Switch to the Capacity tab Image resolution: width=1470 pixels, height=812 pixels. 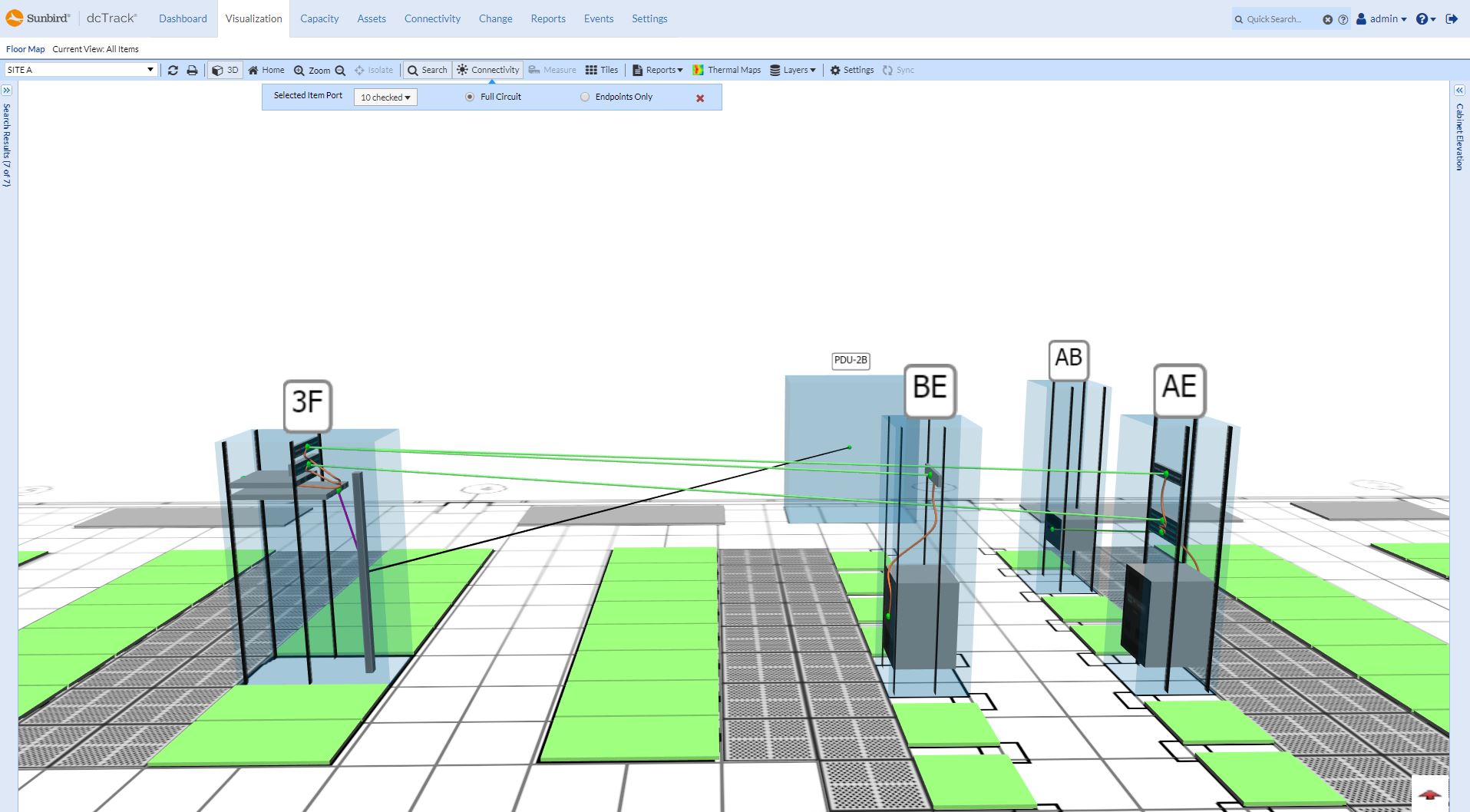(x=319, y=18)
